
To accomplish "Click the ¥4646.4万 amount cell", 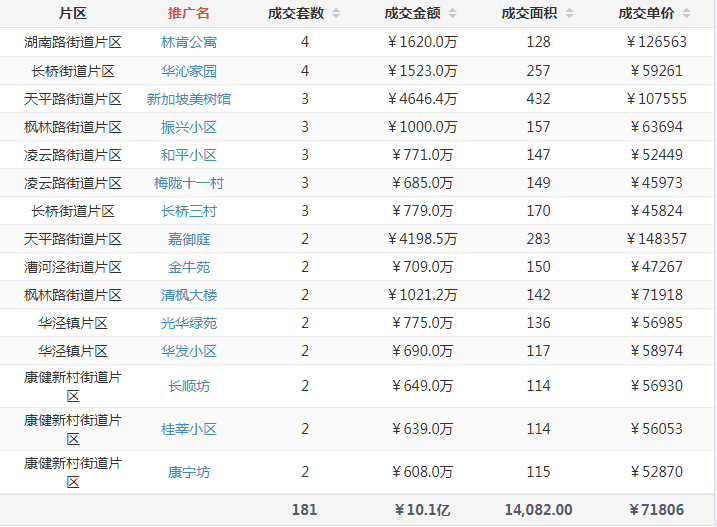I will [422, 99].
